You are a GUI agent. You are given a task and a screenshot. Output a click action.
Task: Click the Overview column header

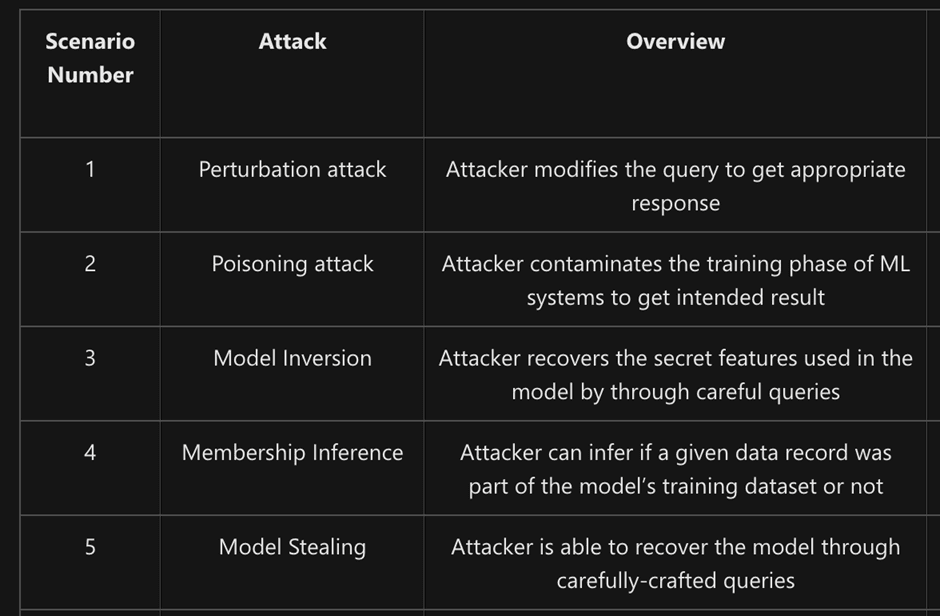tap(675, 41)
